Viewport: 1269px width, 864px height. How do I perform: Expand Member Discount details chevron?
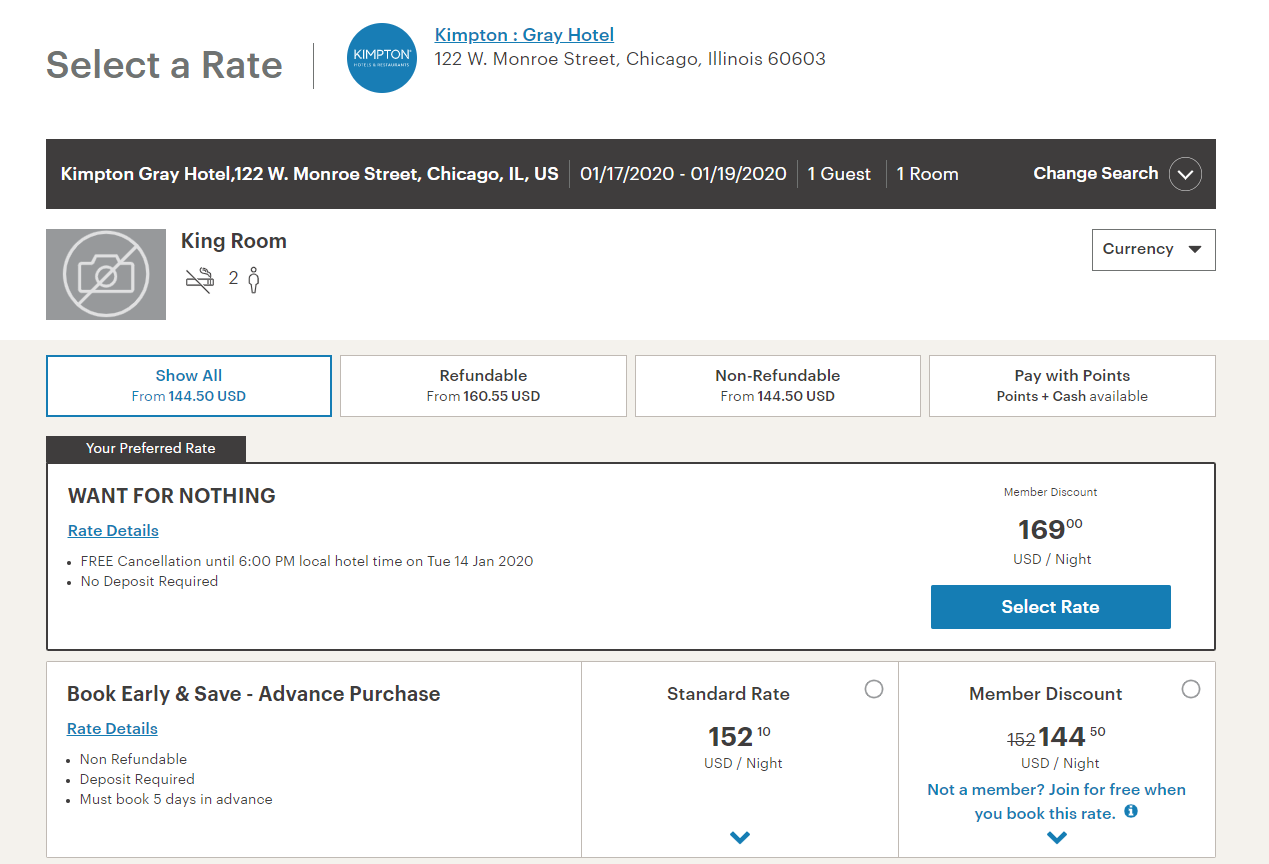tap(1057, 838)
